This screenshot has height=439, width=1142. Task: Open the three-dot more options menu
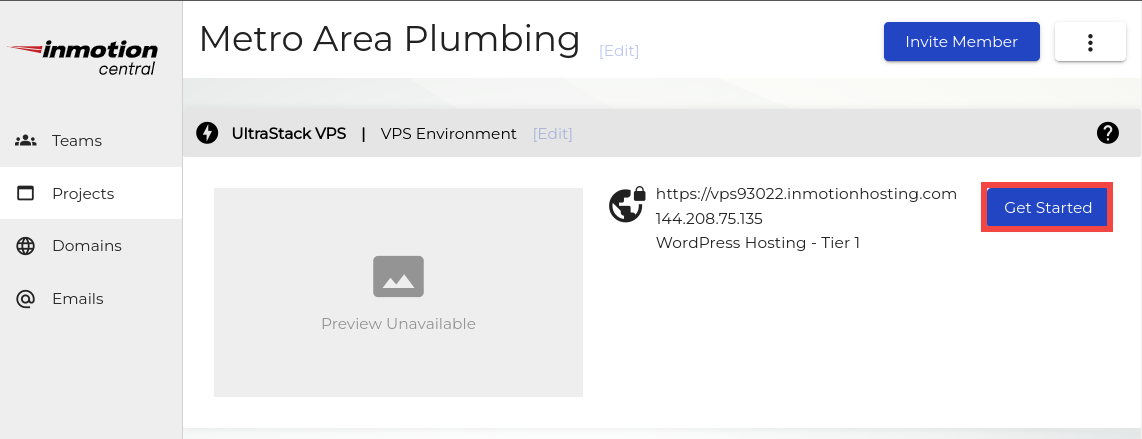[x=1090, y=43]
